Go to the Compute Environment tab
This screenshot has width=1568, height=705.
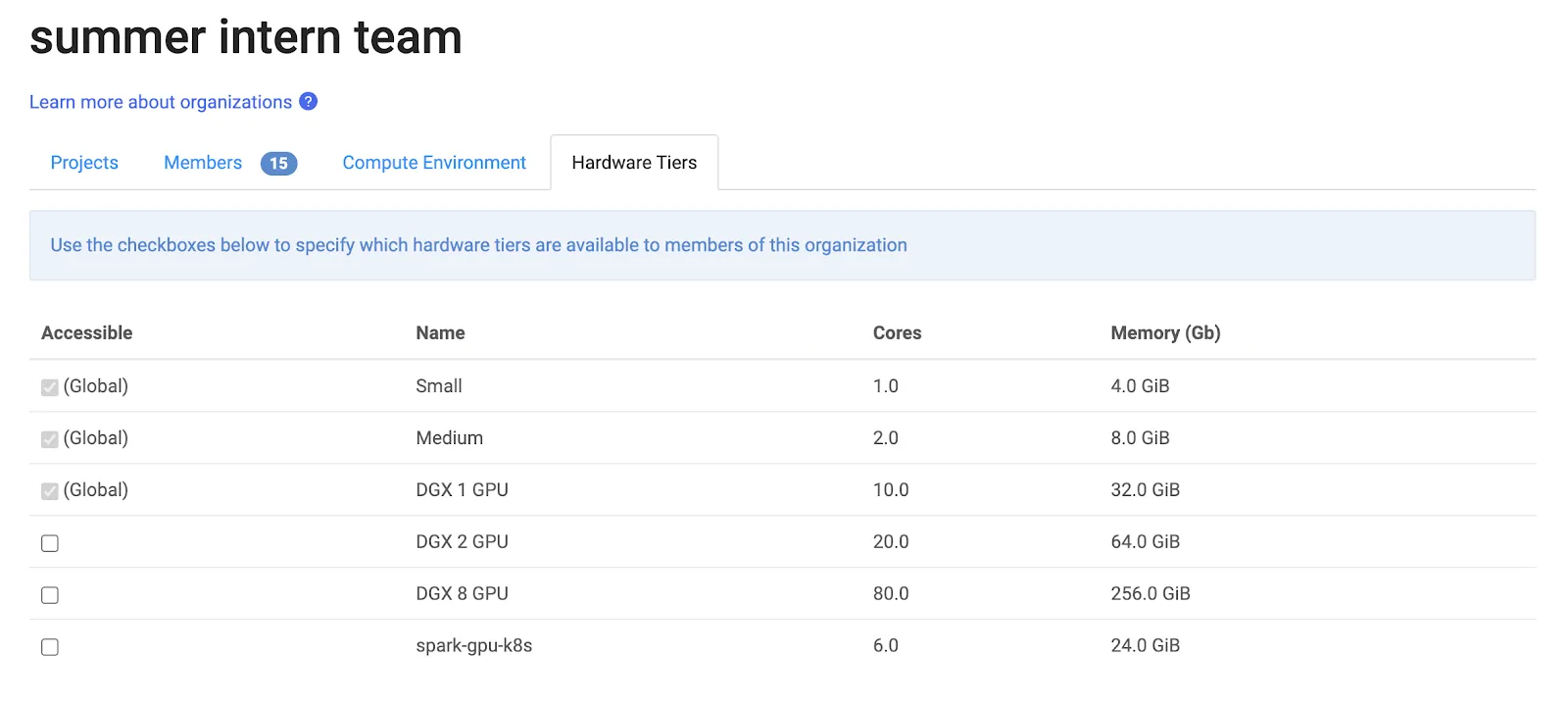tap(434, 163)
